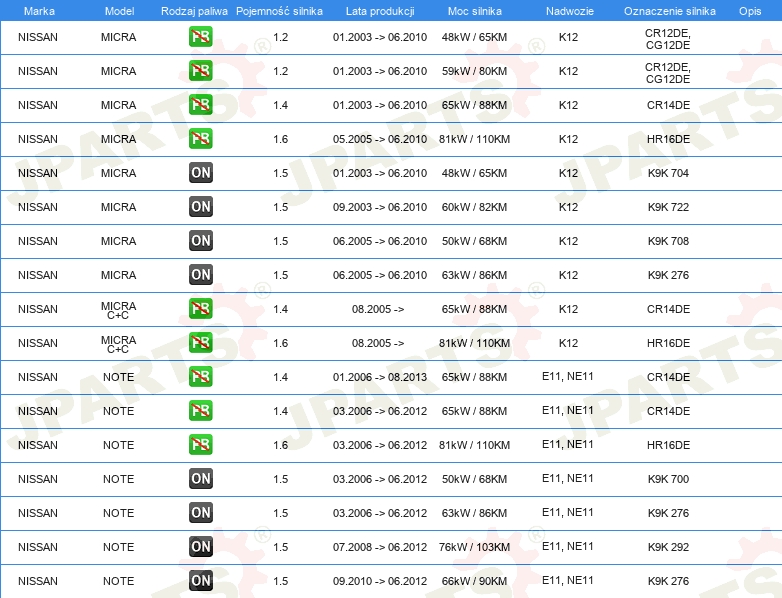Click the petrol icon for Micra 1.4 K12 01.2003

pos(200,105)
